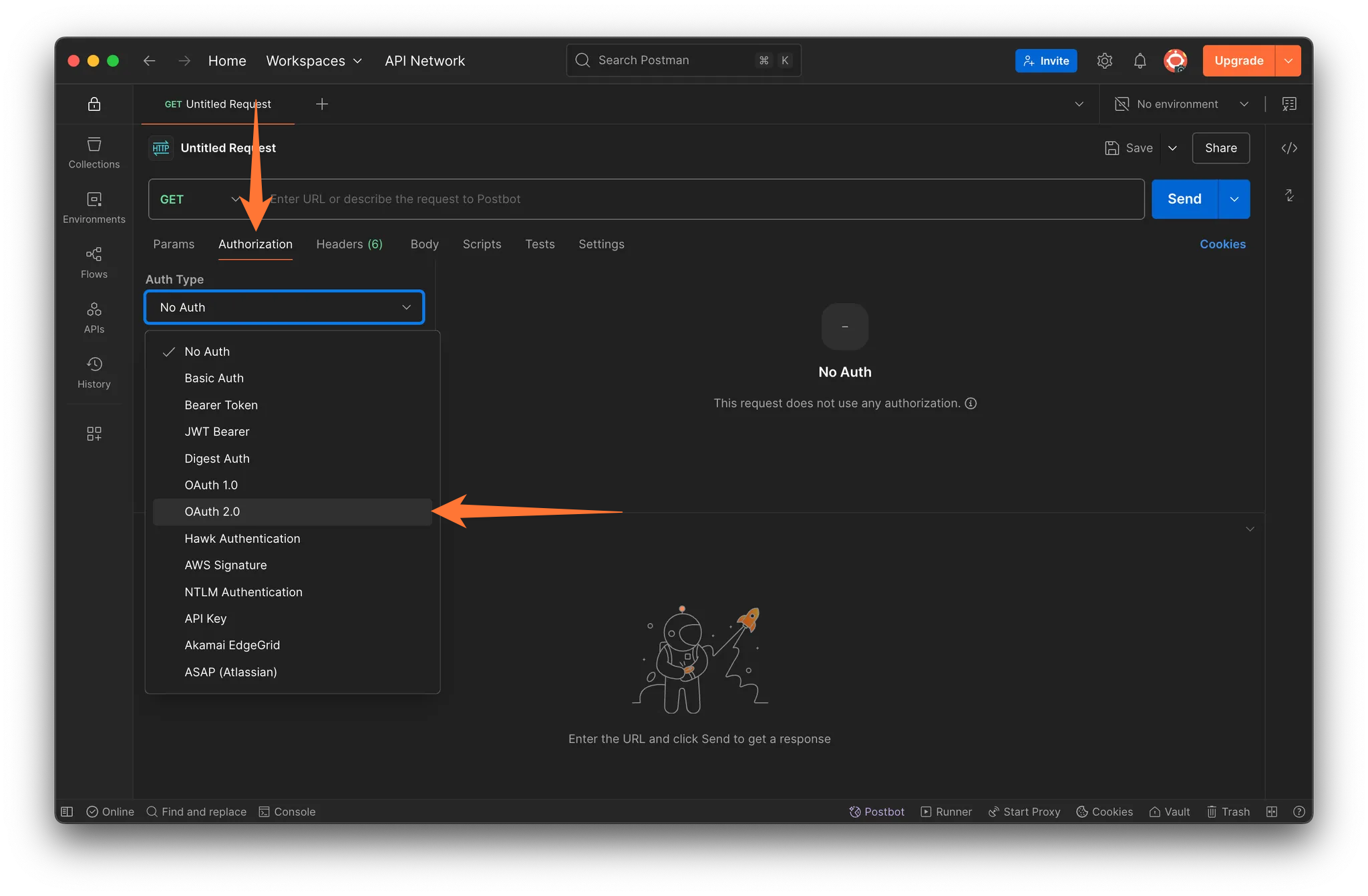Open the code snippet panel

[1289, 148]
